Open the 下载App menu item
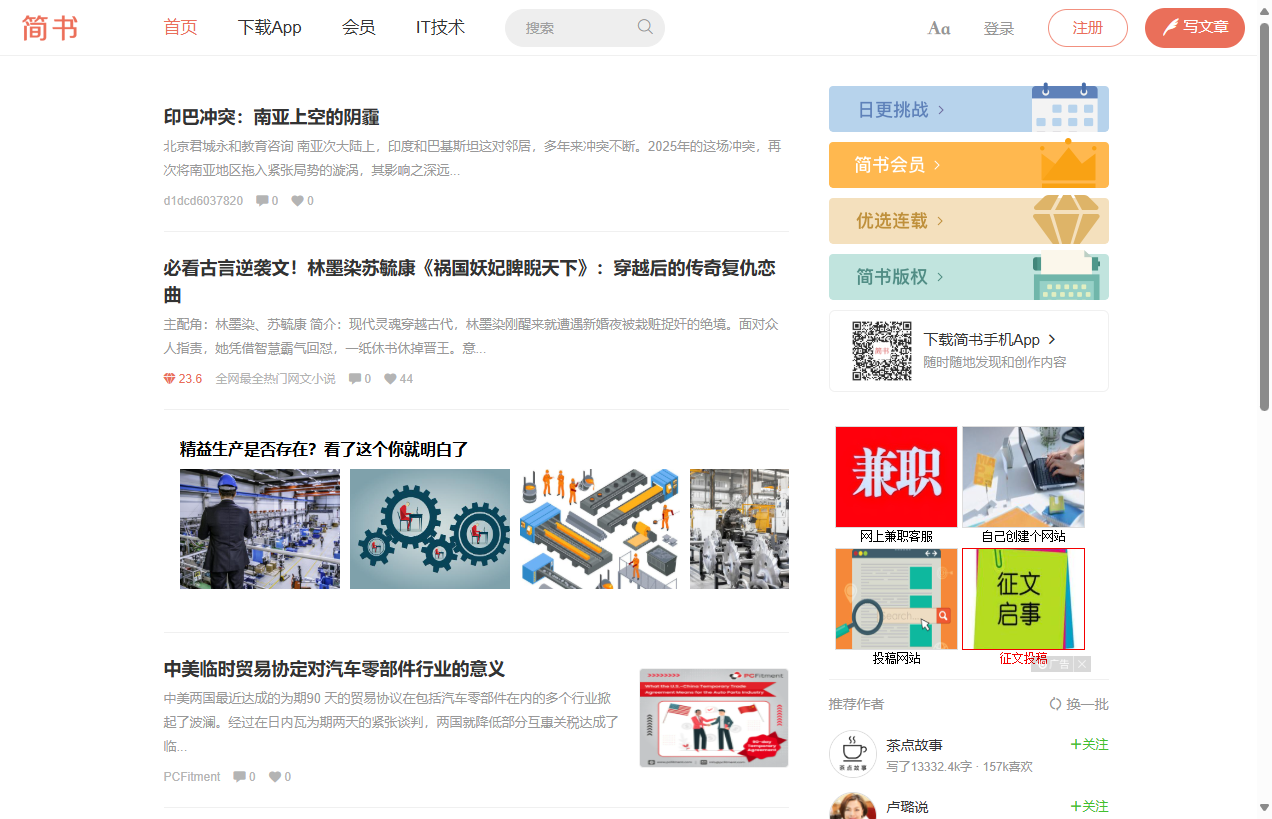1272x819 pixels. click(x=270, y=27)
